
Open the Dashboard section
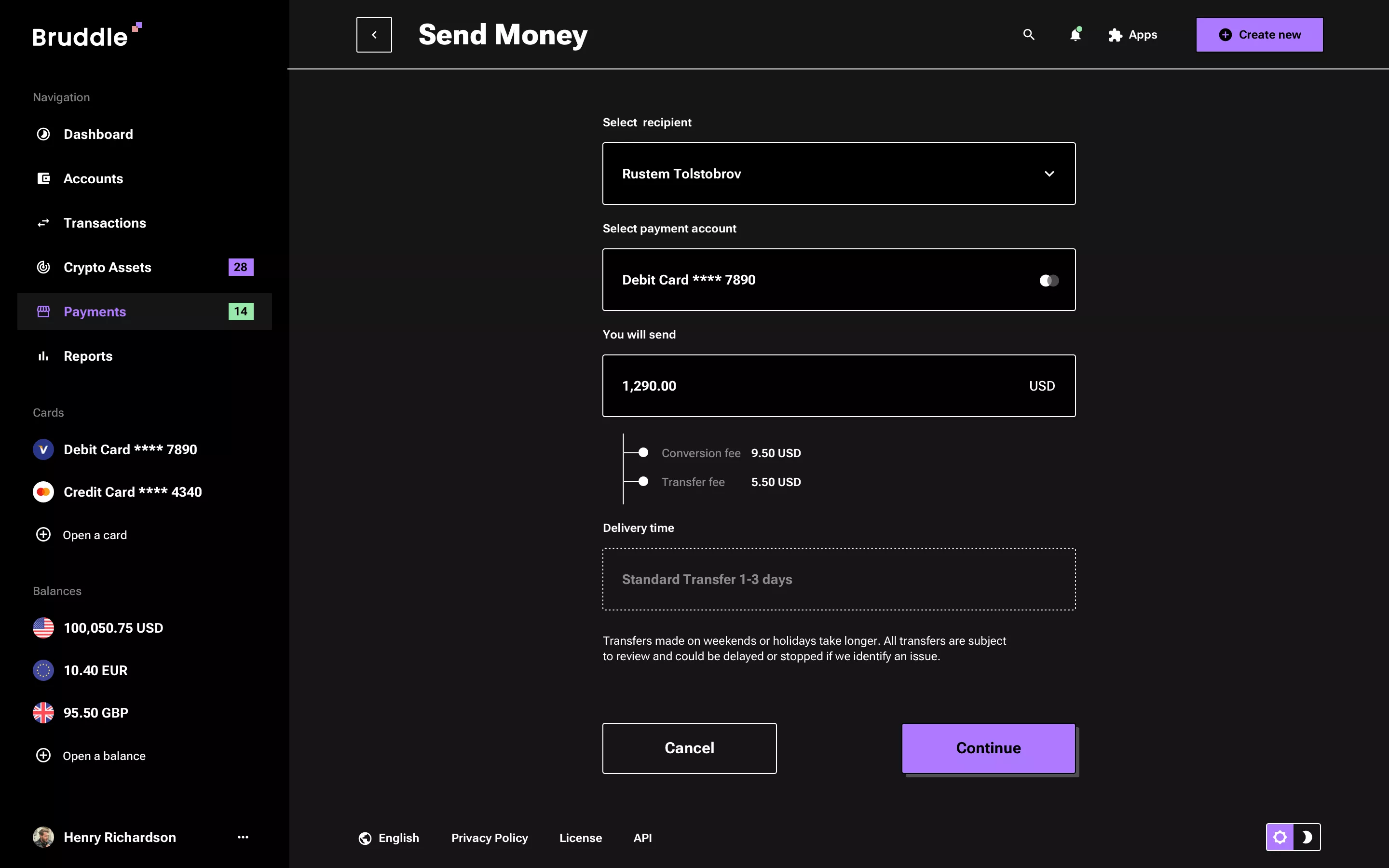pyautogui.click(x=98, y=134)
